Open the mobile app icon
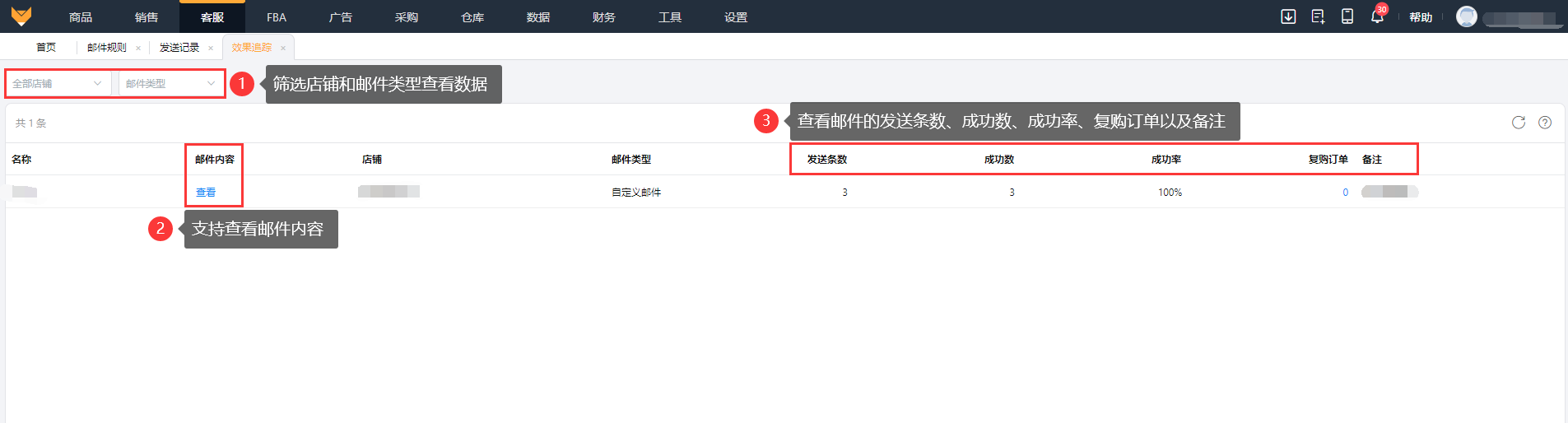This screenshot has height=423, width=1568. pyautogui.click(x=1347, y=16)
